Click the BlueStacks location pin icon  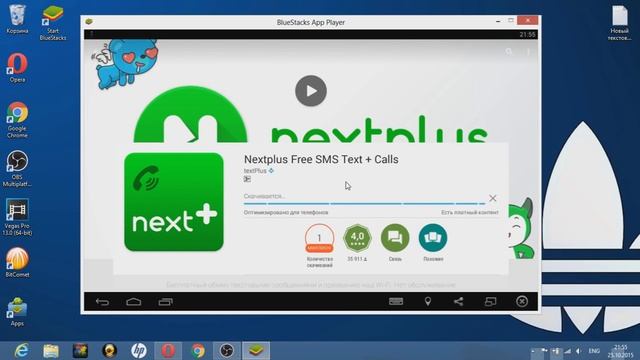click(x=427, y=301)
